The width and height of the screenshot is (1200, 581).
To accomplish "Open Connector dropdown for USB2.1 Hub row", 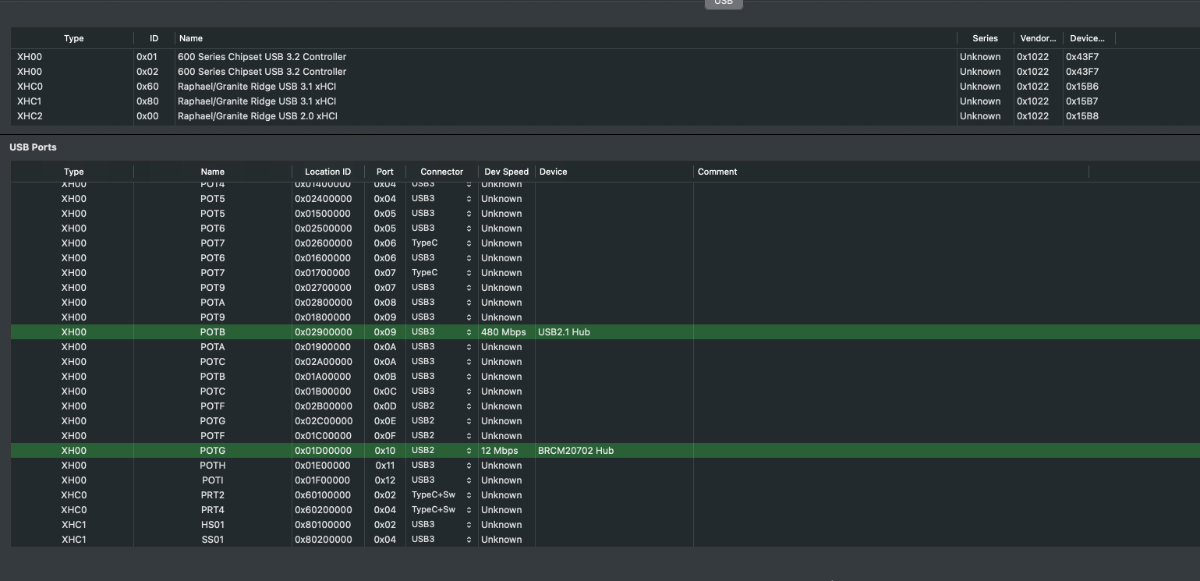I will point(441,332).
